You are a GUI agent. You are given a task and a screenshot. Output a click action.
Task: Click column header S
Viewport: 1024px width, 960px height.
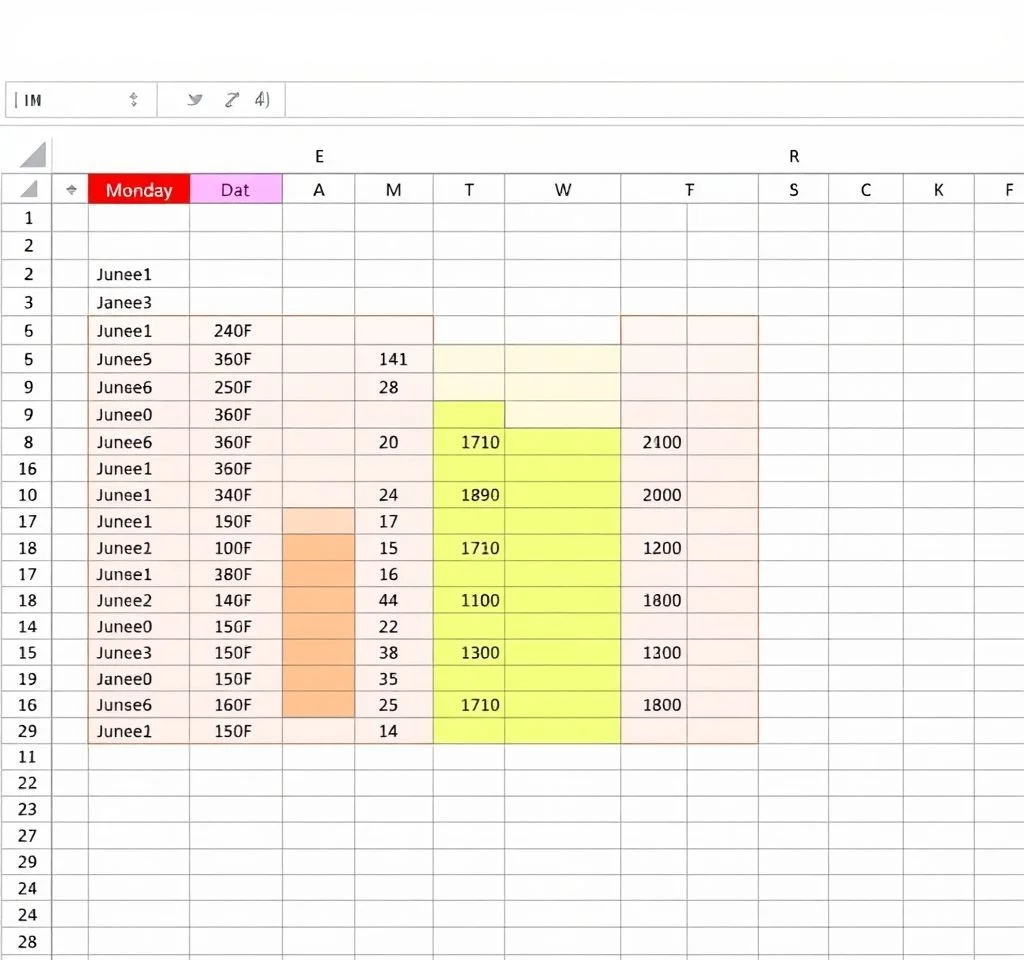793,190
